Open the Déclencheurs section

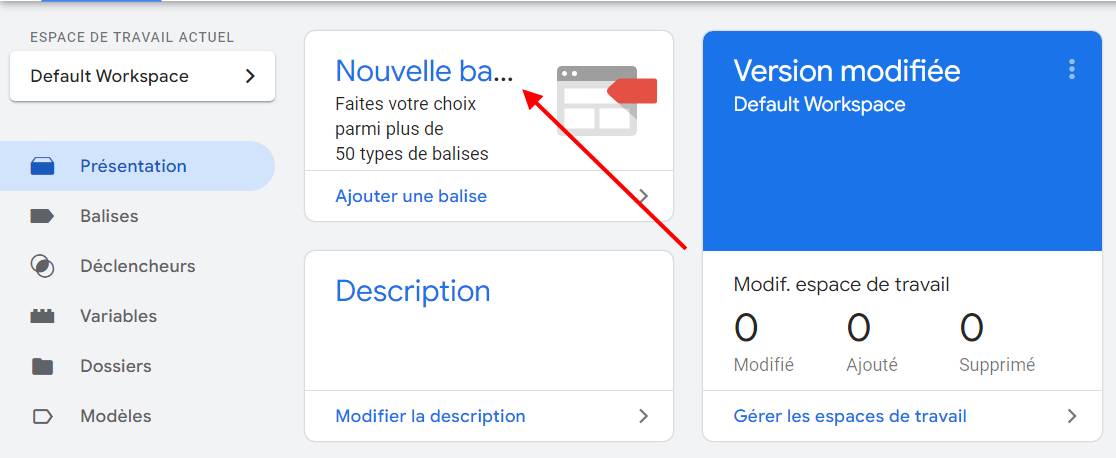pos(138,266)
